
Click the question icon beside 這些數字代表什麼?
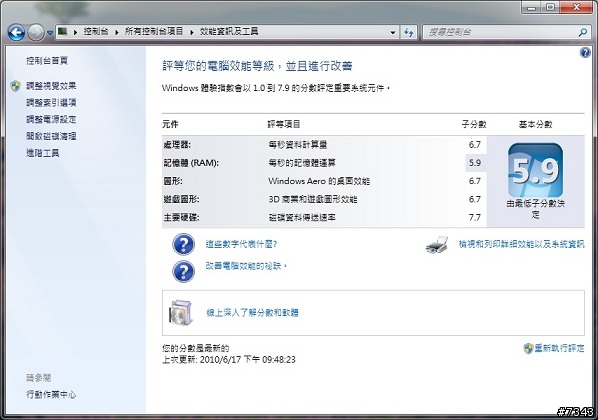pos(183,244)
